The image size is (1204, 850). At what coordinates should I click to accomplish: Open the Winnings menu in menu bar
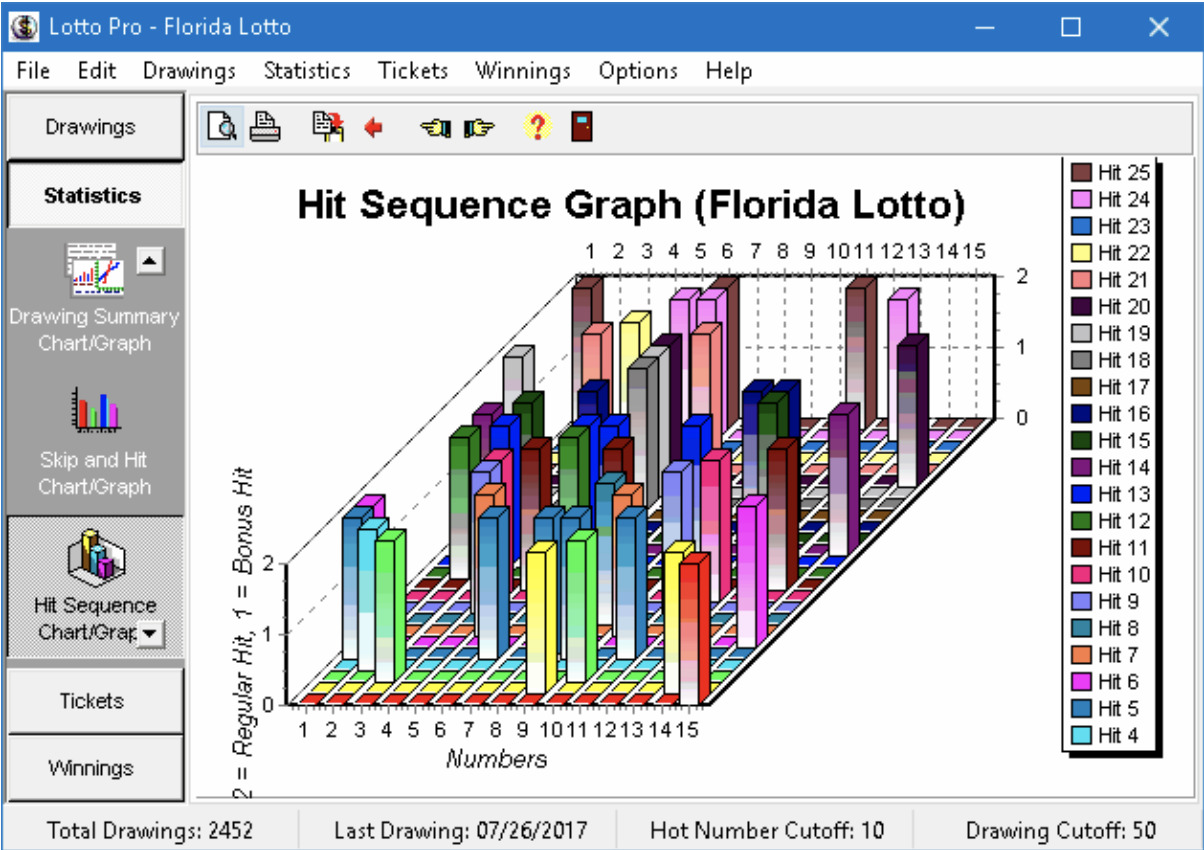point(523,71)
